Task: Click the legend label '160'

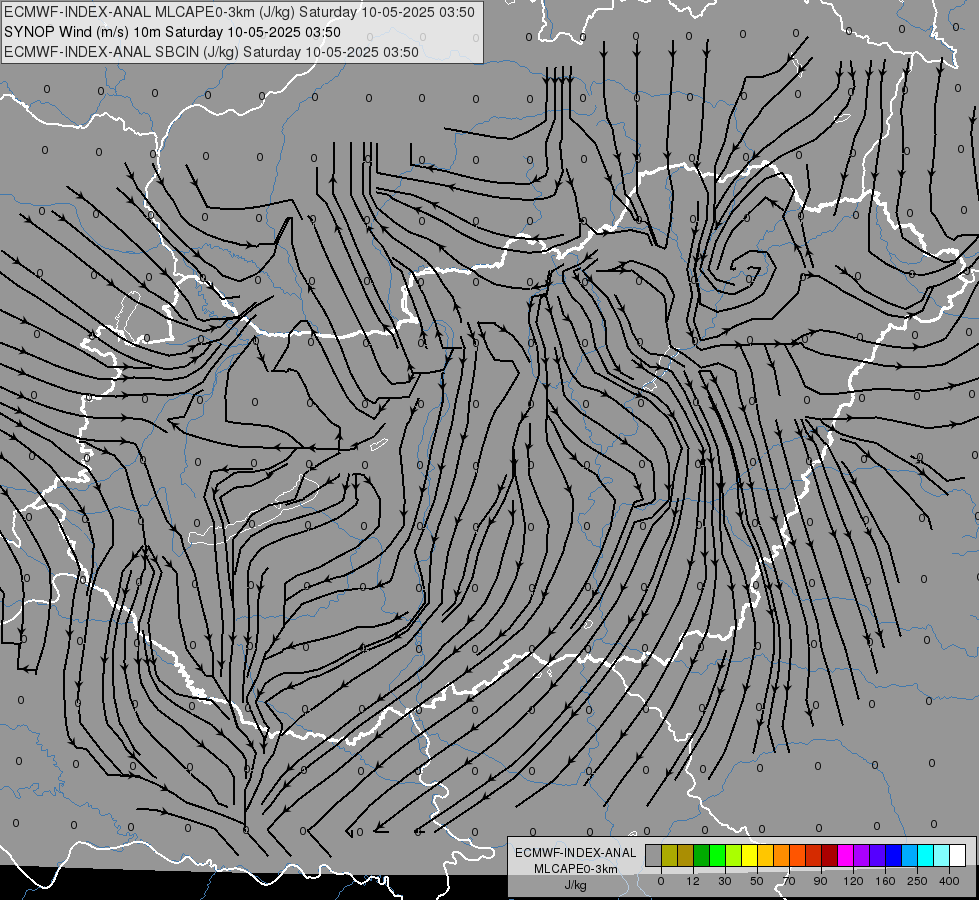Action: pos(885,881)
